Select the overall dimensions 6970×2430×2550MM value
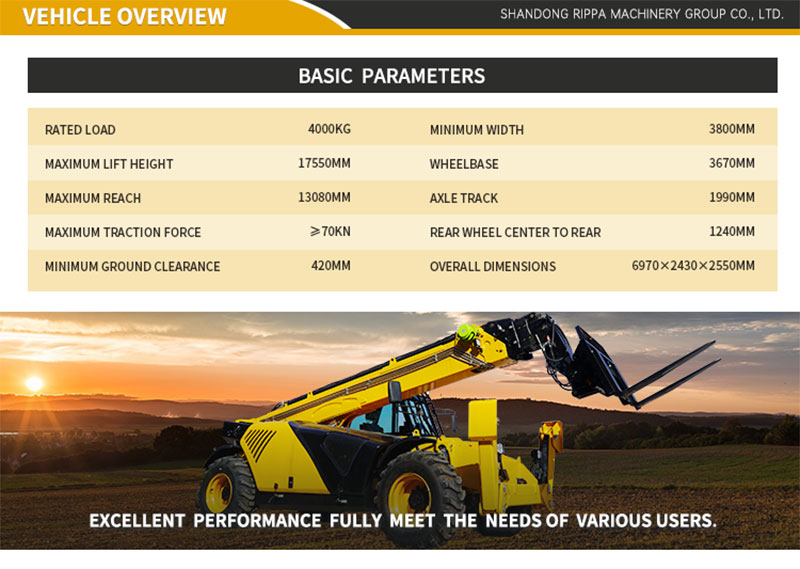800x569 pixels. click(693, 266)
